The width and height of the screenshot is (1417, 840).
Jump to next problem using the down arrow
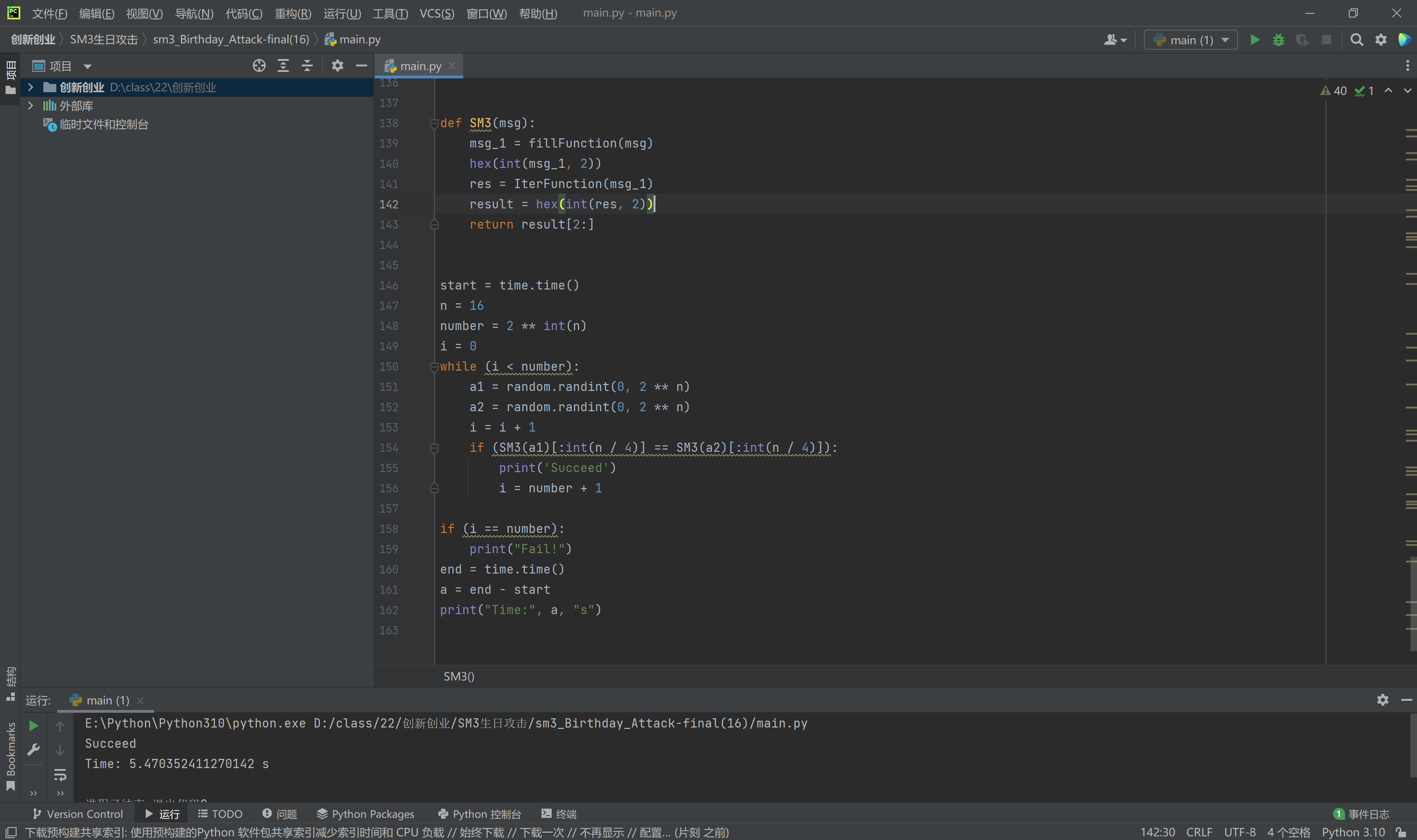coord(1408,90)
